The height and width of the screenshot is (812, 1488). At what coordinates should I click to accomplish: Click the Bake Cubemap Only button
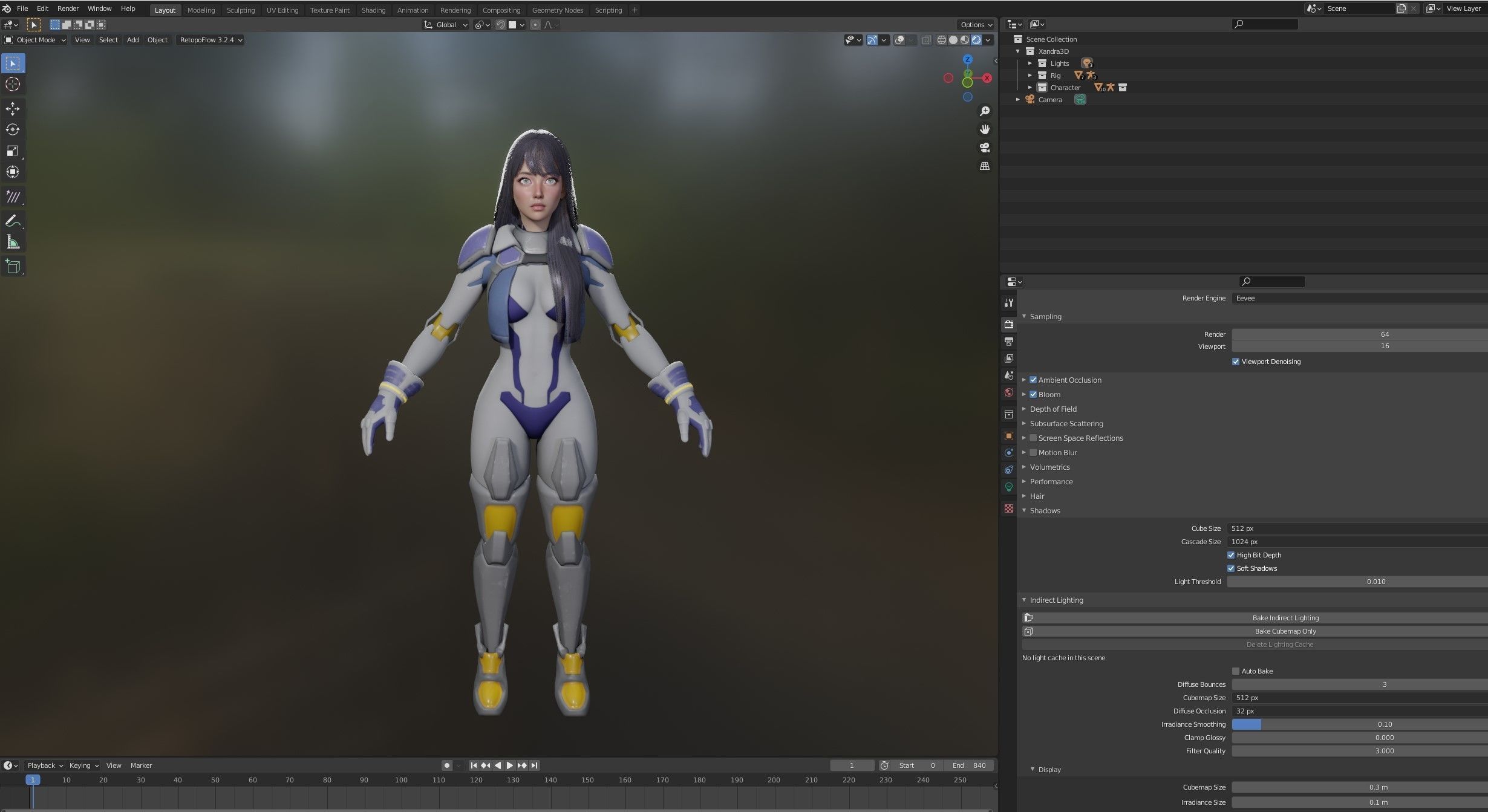pyautogui.click(x=1255, y=631)
